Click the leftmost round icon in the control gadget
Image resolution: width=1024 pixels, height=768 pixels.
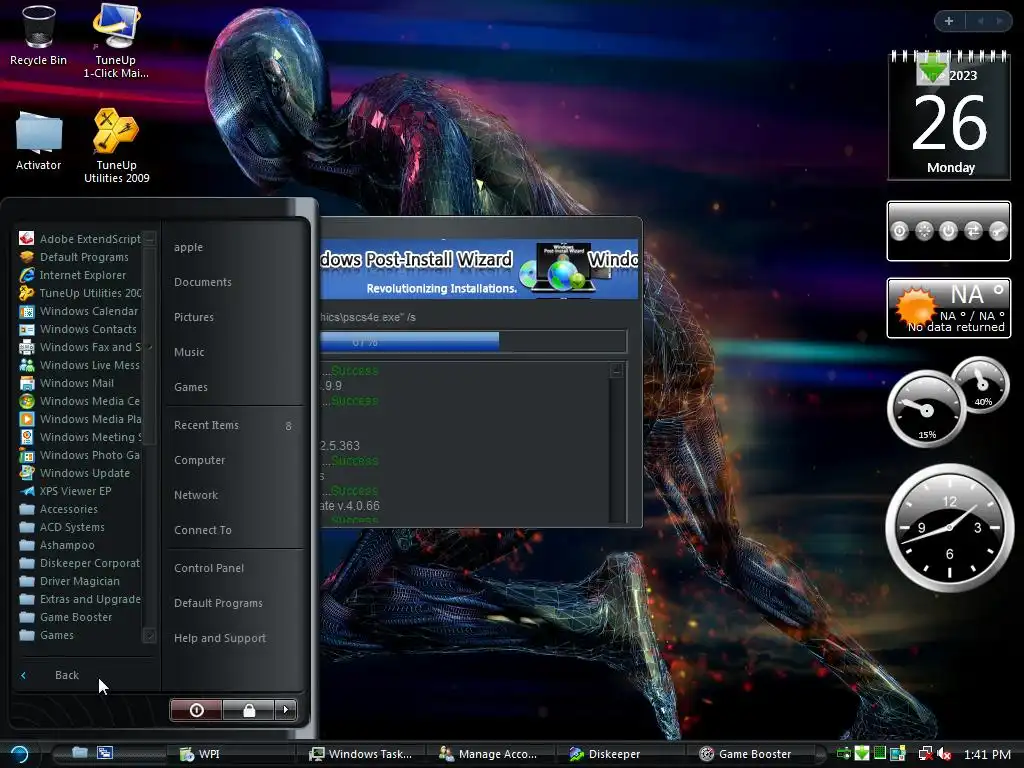(899, 231)
